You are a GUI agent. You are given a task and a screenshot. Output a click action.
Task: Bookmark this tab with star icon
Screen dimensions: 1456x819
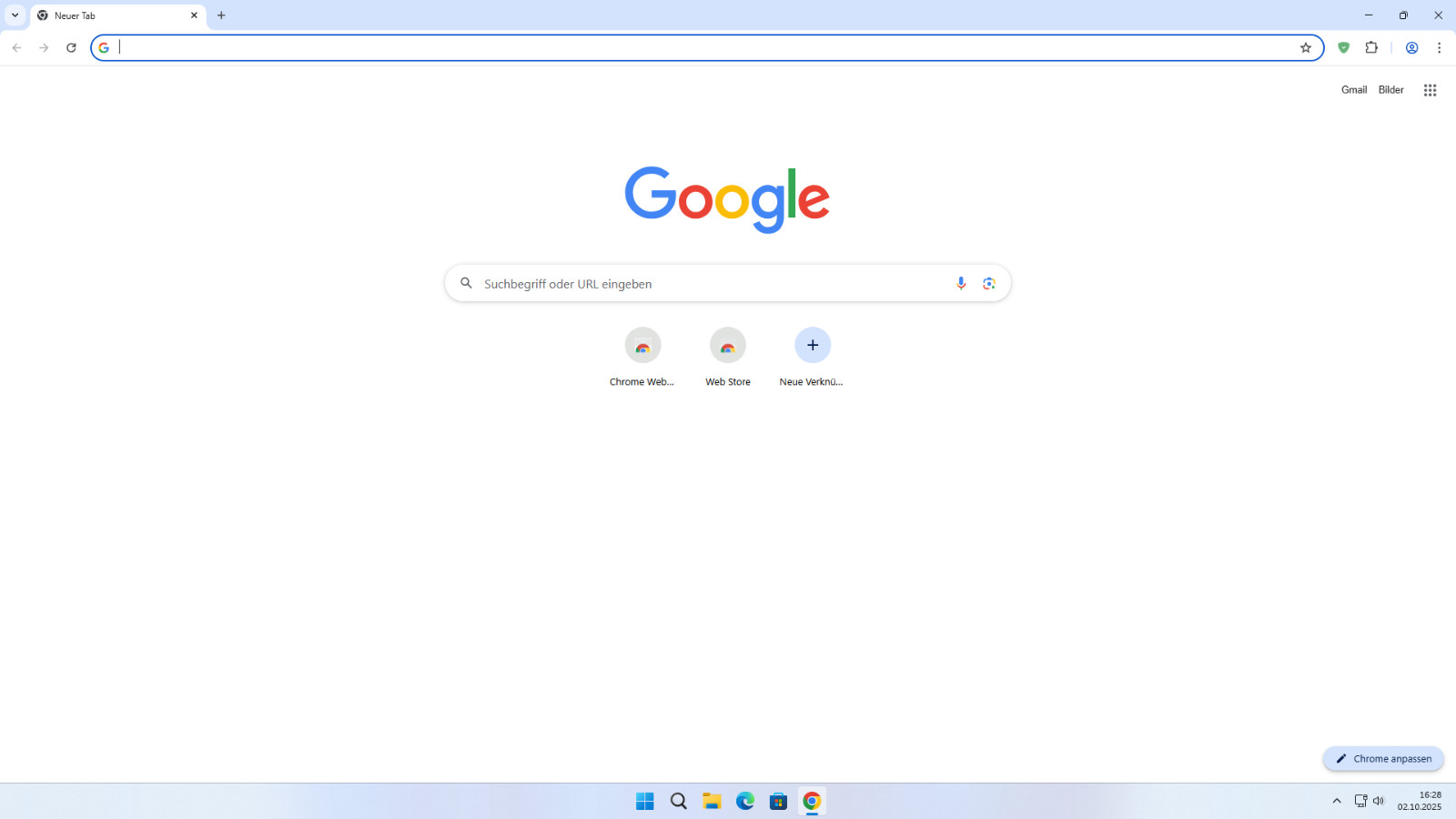[1306, 47]
